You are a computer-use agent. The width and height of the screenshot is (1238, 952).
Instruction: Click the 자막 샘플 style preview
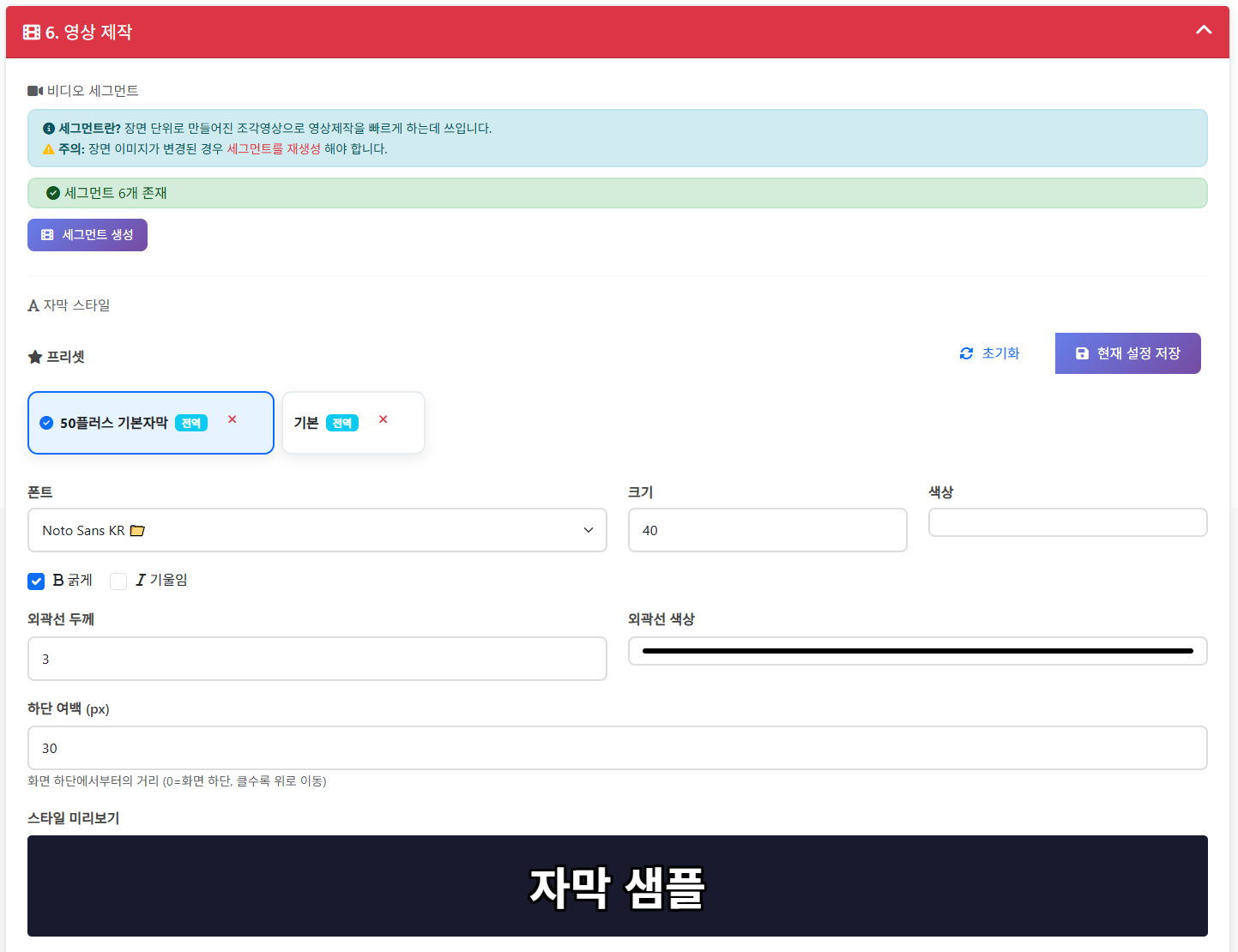pos(618,886)
